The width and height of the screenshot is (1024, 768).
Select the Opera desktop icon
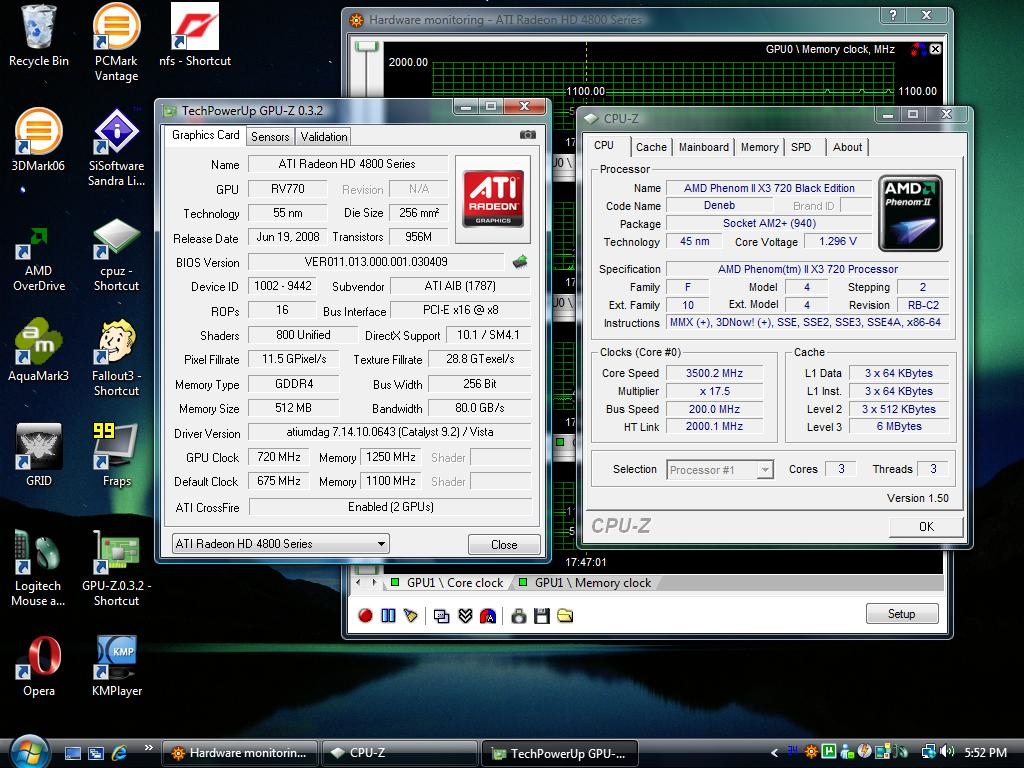coord(39,666)
